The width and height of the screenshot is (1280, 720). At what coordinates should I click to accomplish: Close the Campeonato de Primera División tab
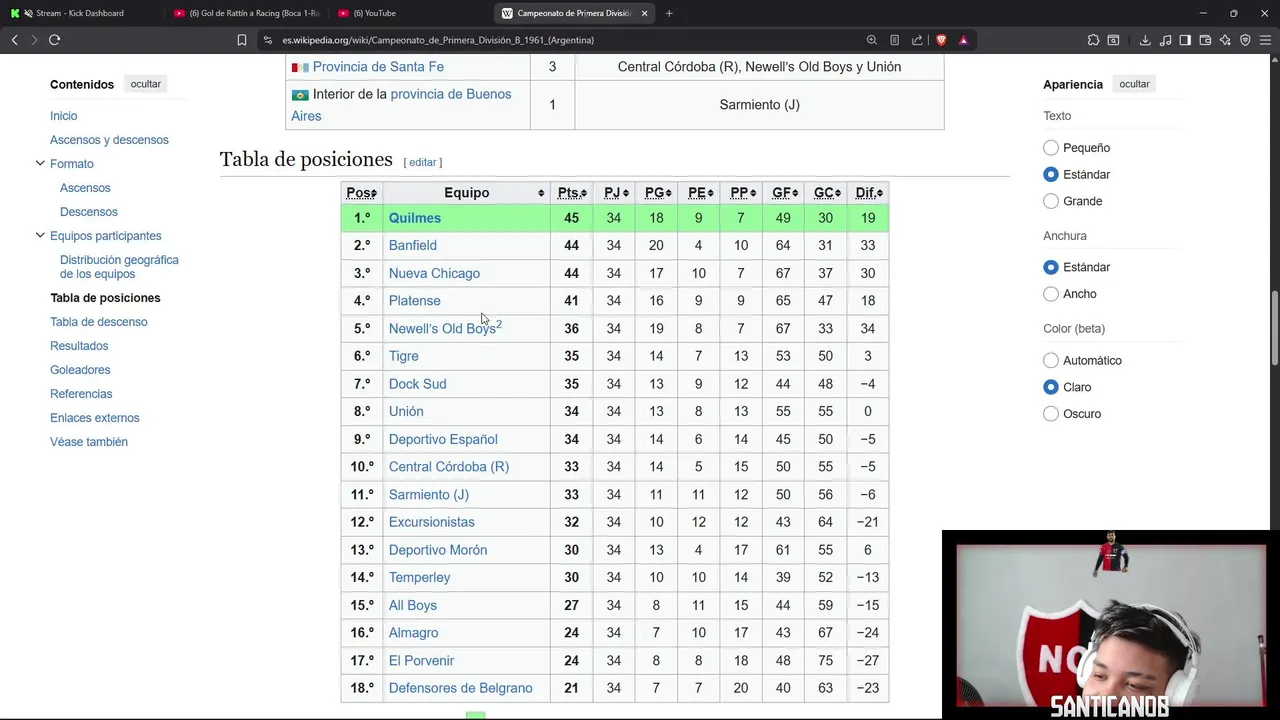pyautogui.click(x=644, y=13)
